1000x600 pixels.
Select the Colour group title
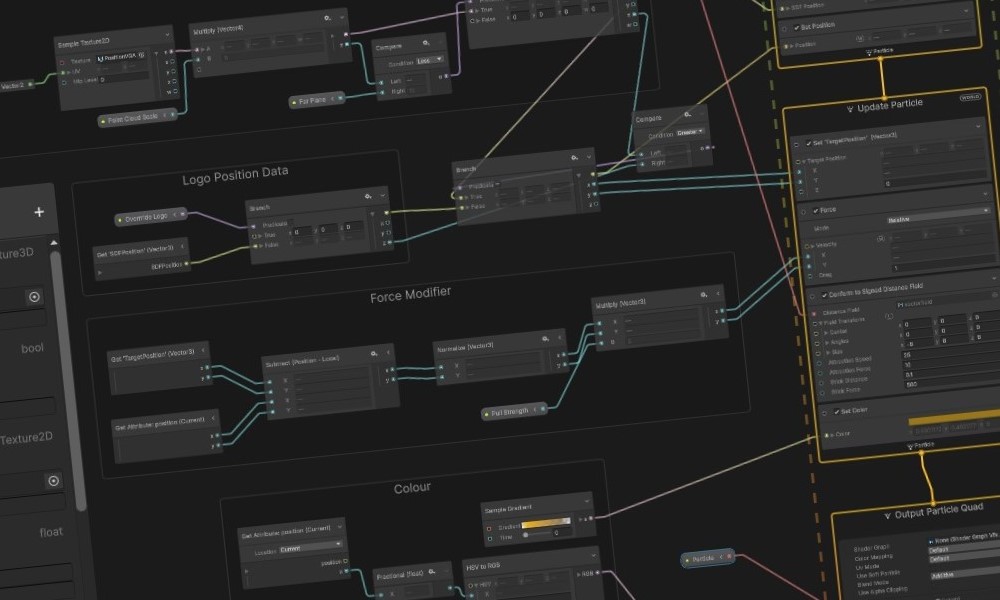(412, 488)
